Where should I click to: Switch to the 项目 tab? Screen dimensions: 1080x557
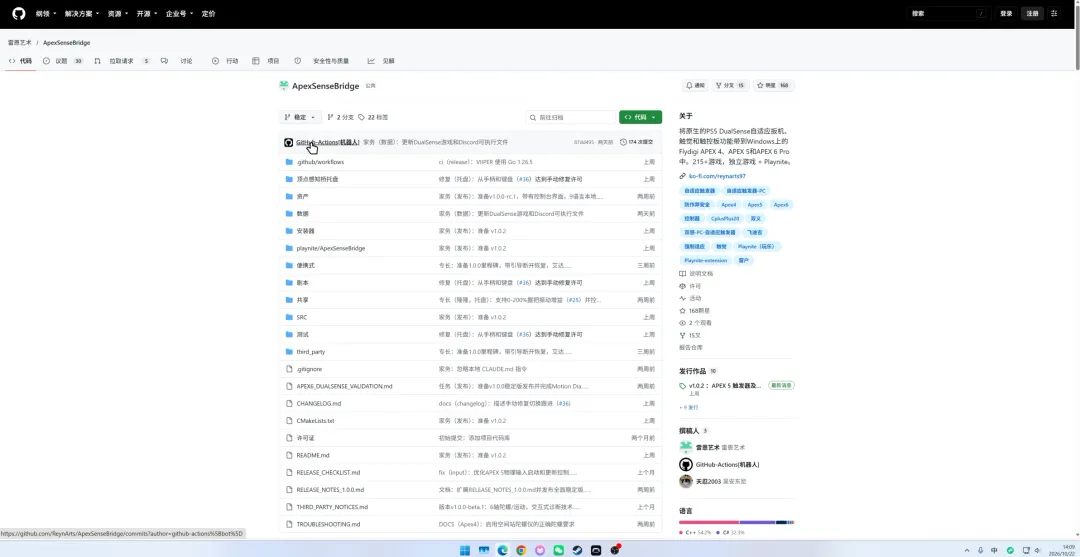click(x=266, y=61)
